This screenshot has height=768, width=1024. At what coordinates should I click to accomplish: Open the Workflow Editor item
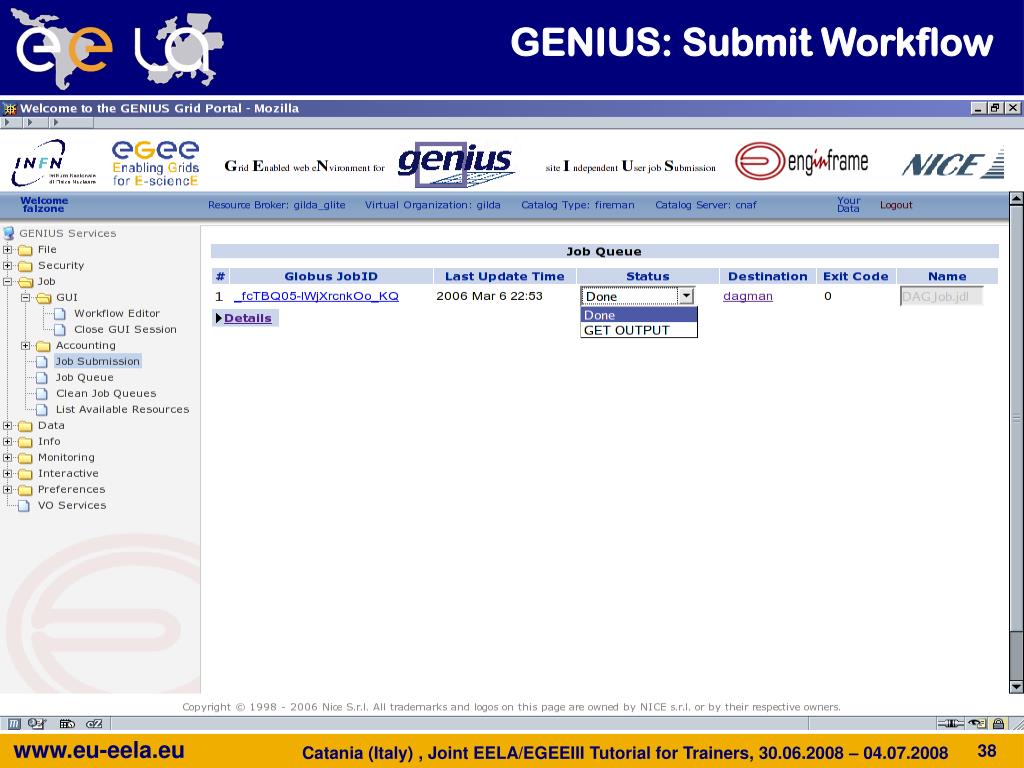click(x=117, y=313)
